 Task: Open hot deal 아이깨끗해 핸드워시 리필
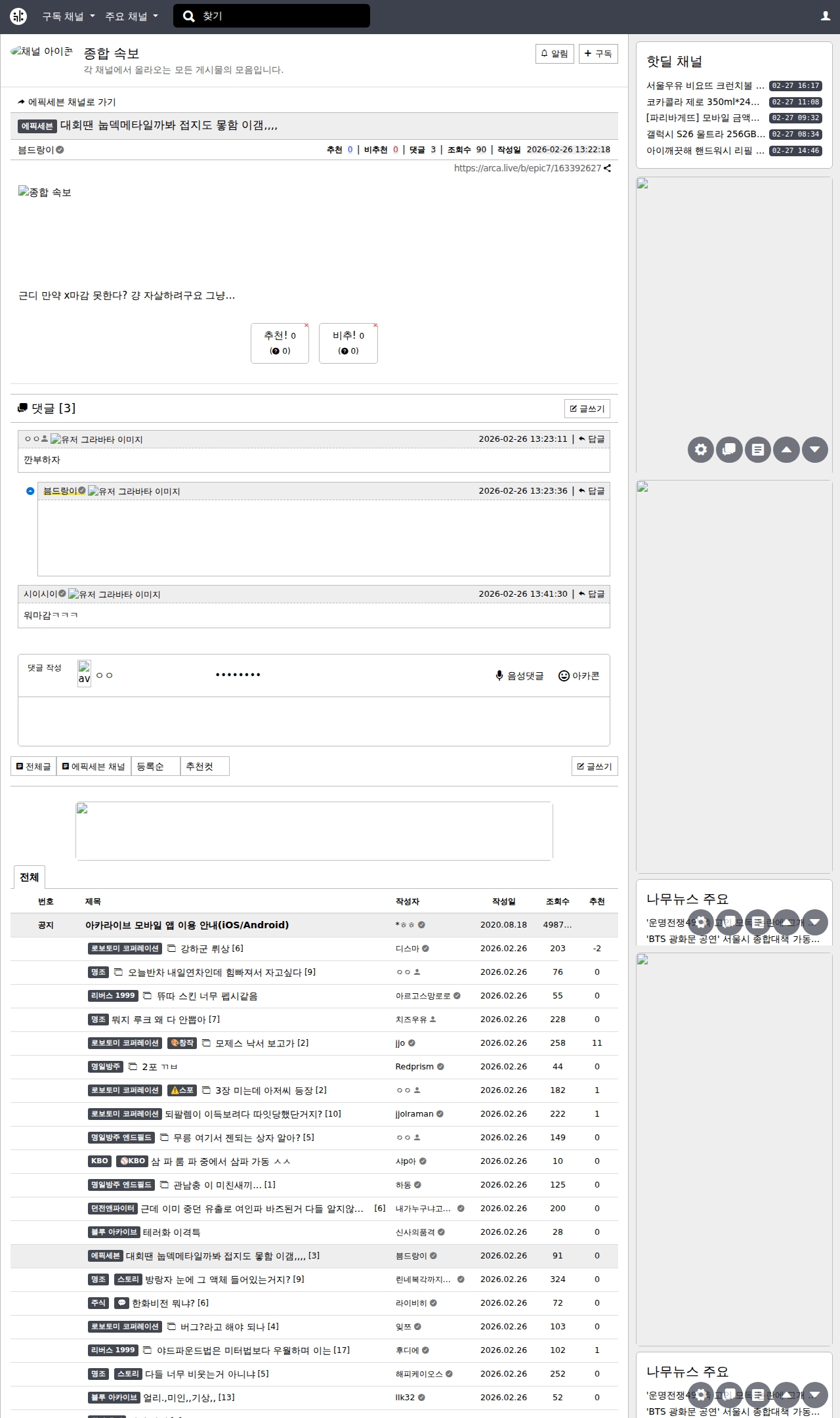coord(705,150)
